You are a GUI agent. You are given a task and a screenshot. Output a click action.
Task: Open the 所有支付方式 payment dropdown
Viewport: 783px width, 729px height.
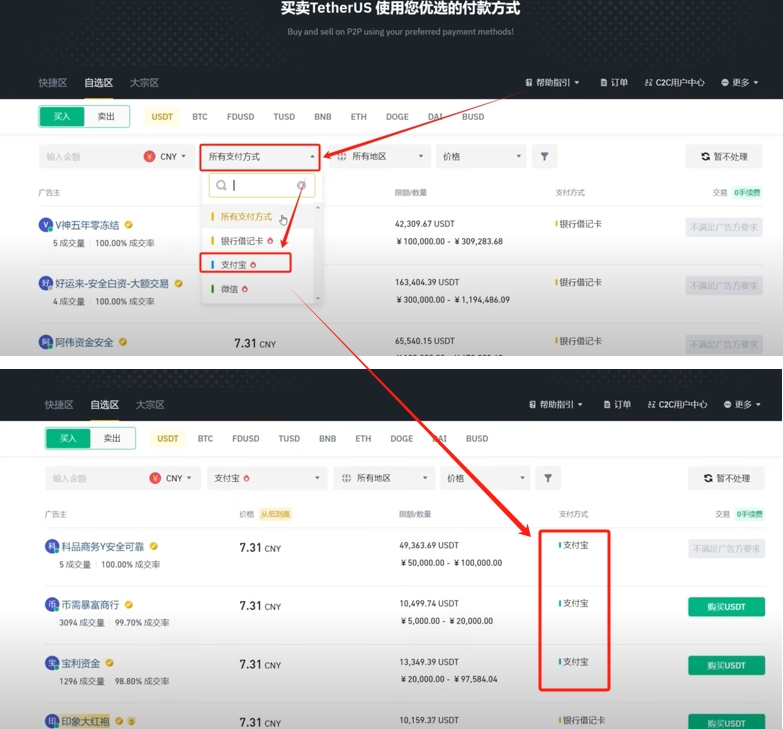[260, 157]
